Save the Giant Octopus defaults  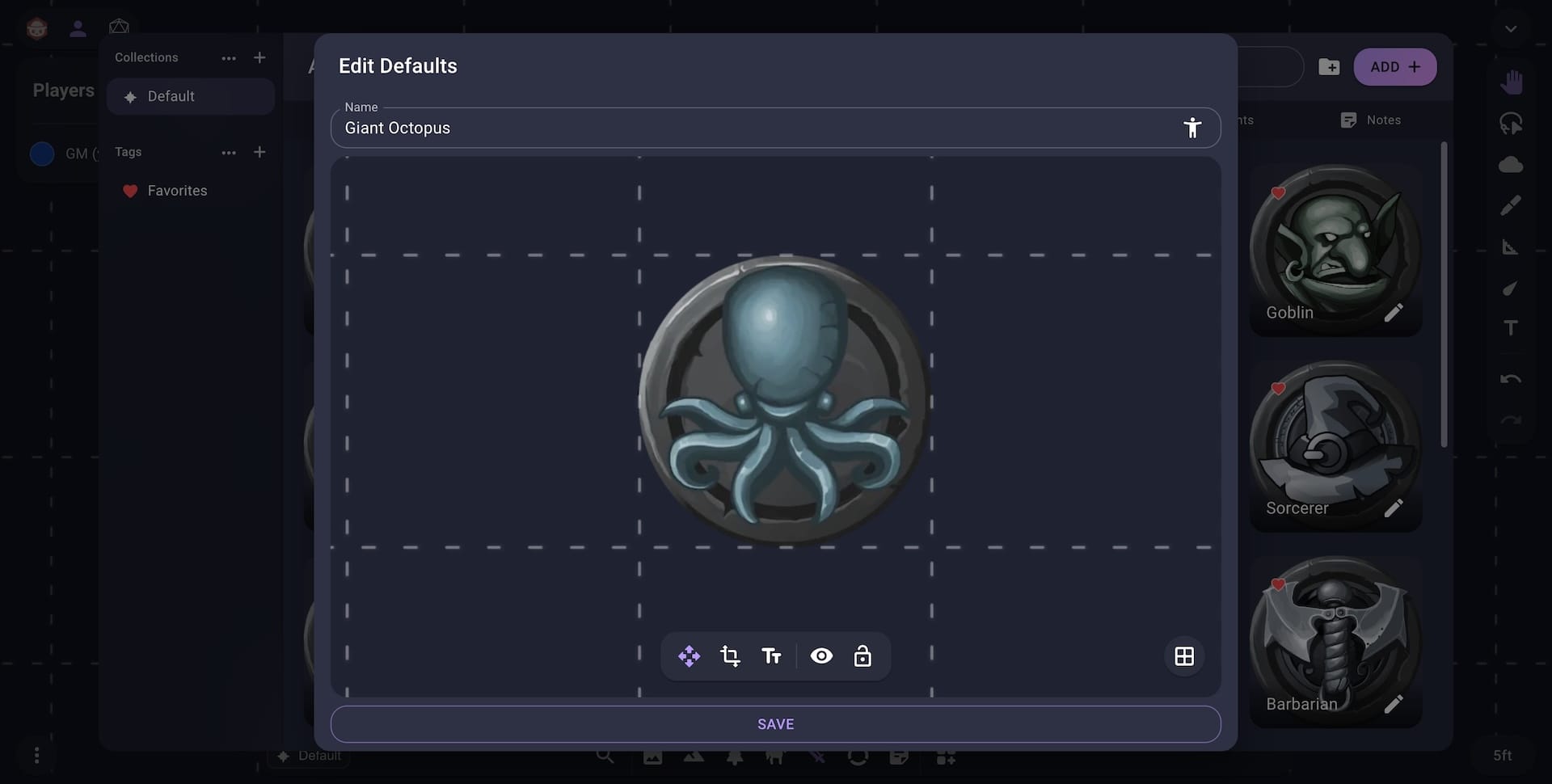[775, 723]
